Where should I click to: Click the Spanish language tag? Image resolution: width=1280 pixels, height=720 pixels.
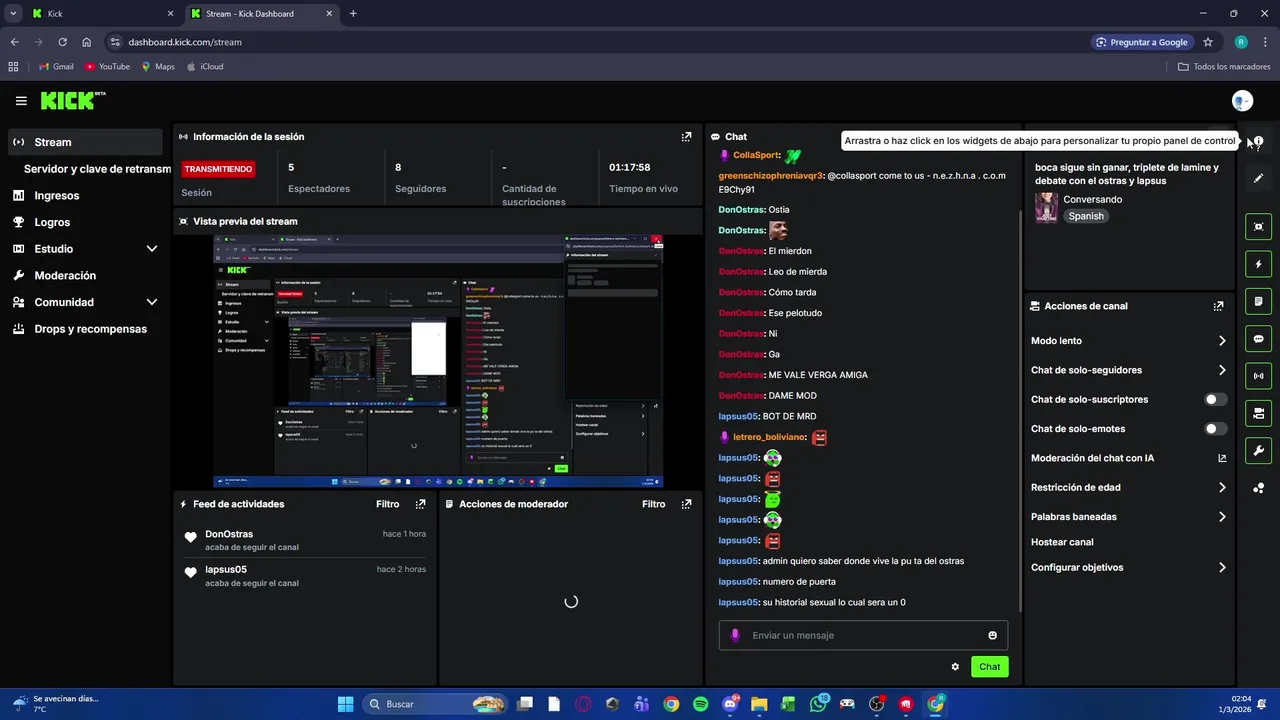(x=1086, y=216)
